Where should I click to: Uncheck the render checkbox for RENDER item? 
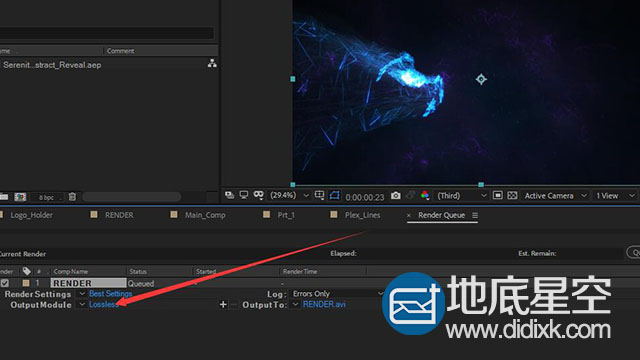pyautogui.click(x=4, y=283)
